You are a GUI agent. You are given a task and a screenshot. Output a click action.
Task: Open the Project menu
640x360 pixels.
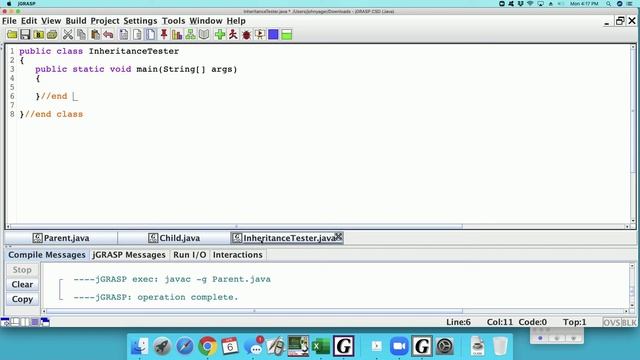click(105, 21)
